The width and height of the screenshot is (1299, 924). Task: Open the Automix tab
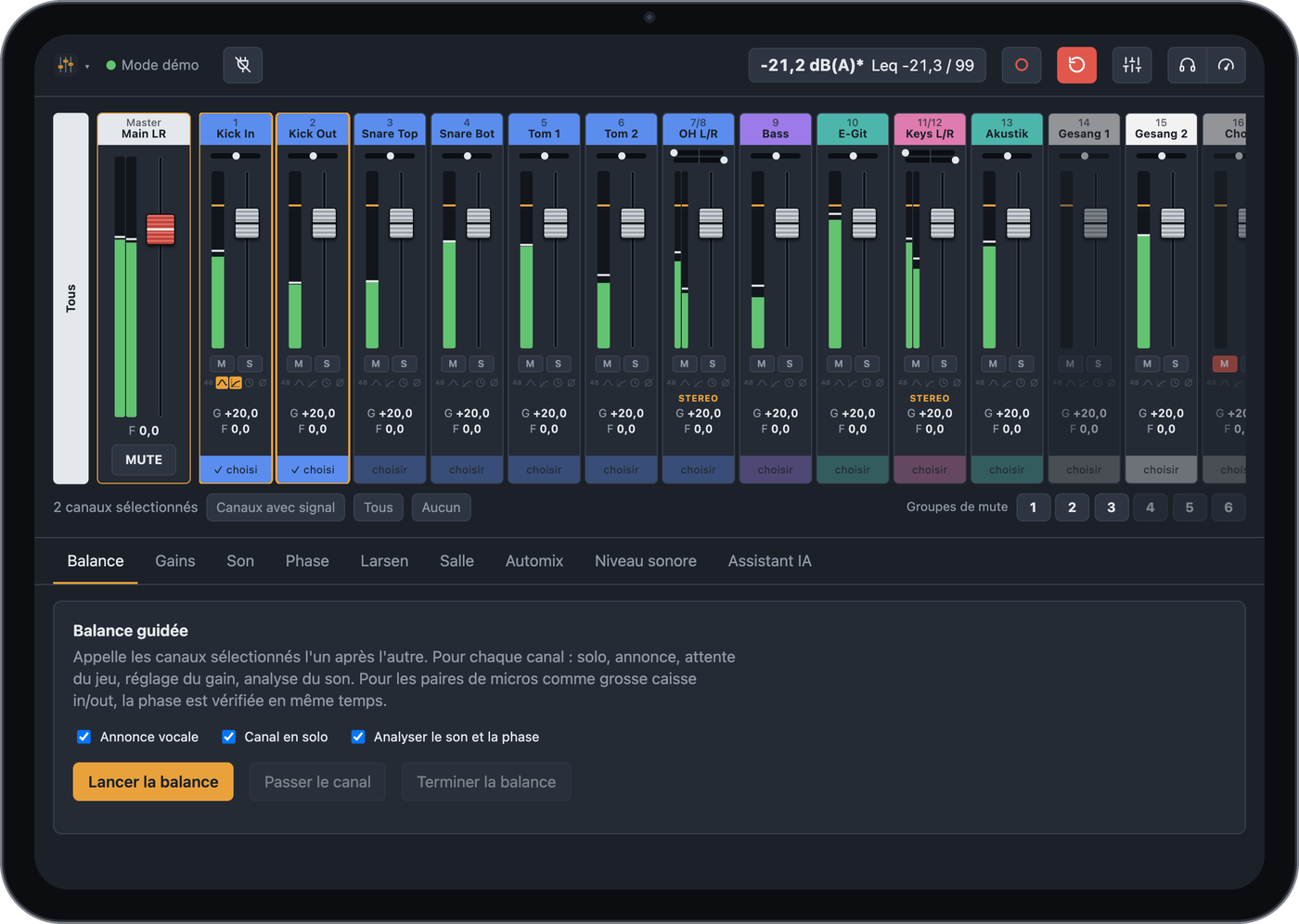pos(534,561)
